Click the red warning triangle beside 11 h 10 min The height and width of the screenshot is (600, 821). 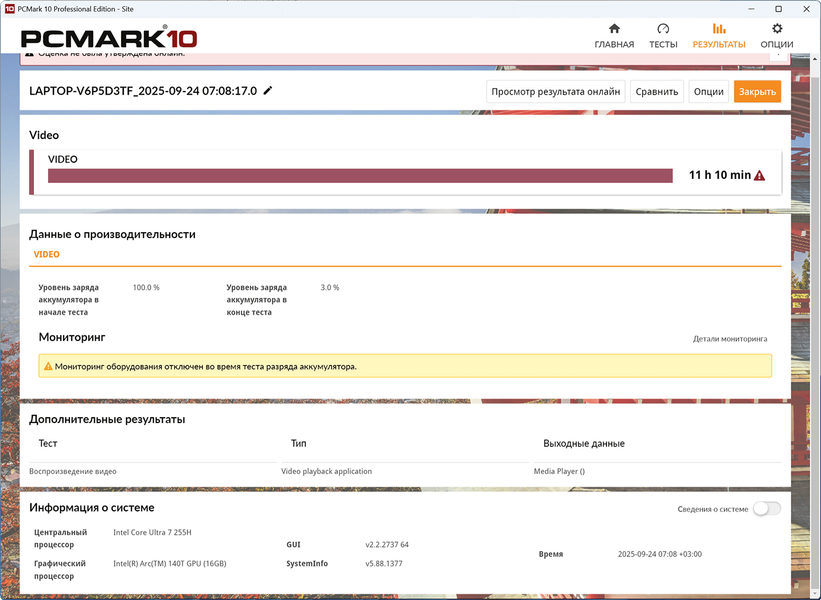click(x=759, y=175)
